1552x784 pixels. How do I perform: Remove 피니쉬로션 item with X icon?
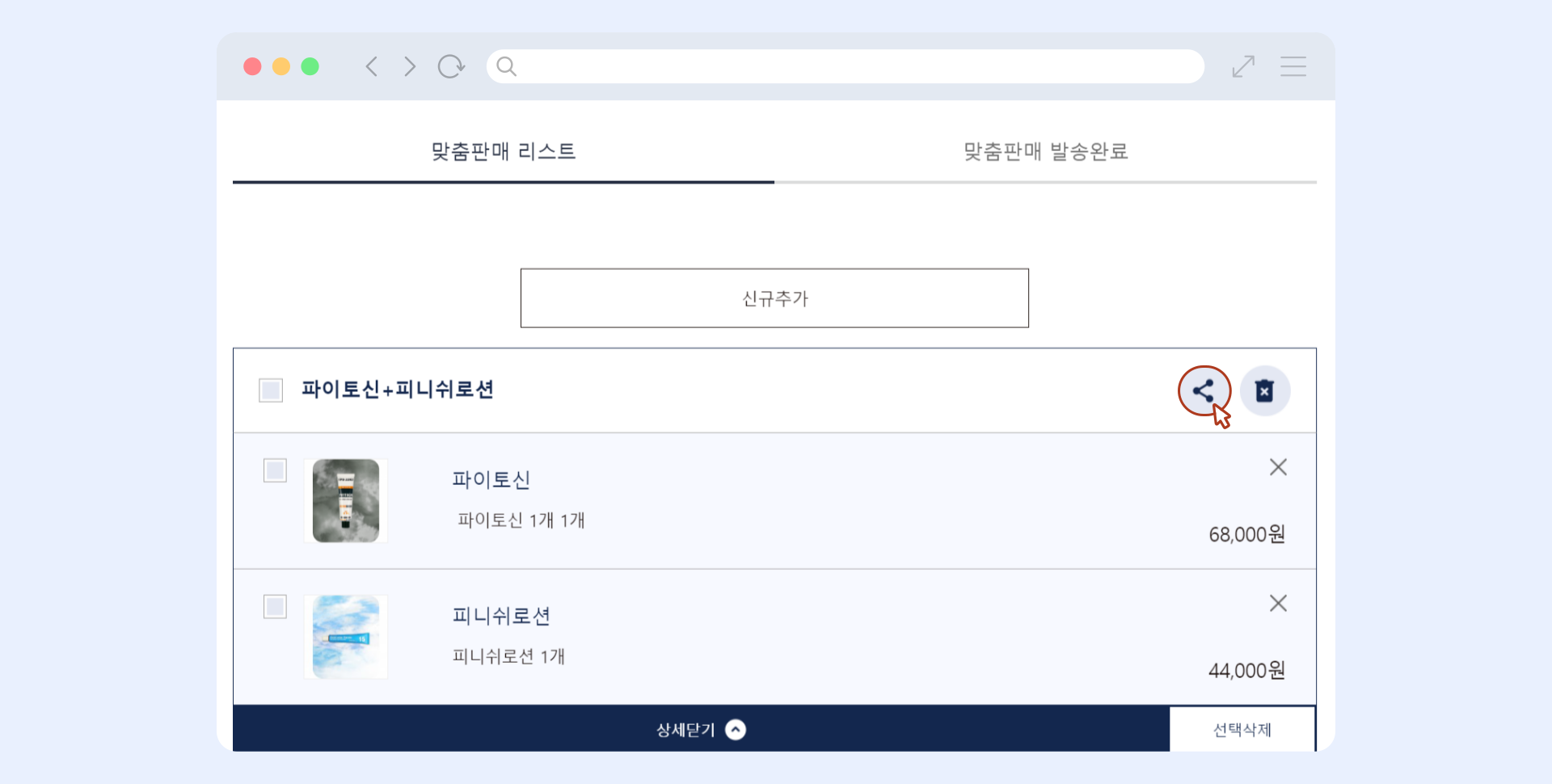pyautogui.click(x=1277, y=604)
